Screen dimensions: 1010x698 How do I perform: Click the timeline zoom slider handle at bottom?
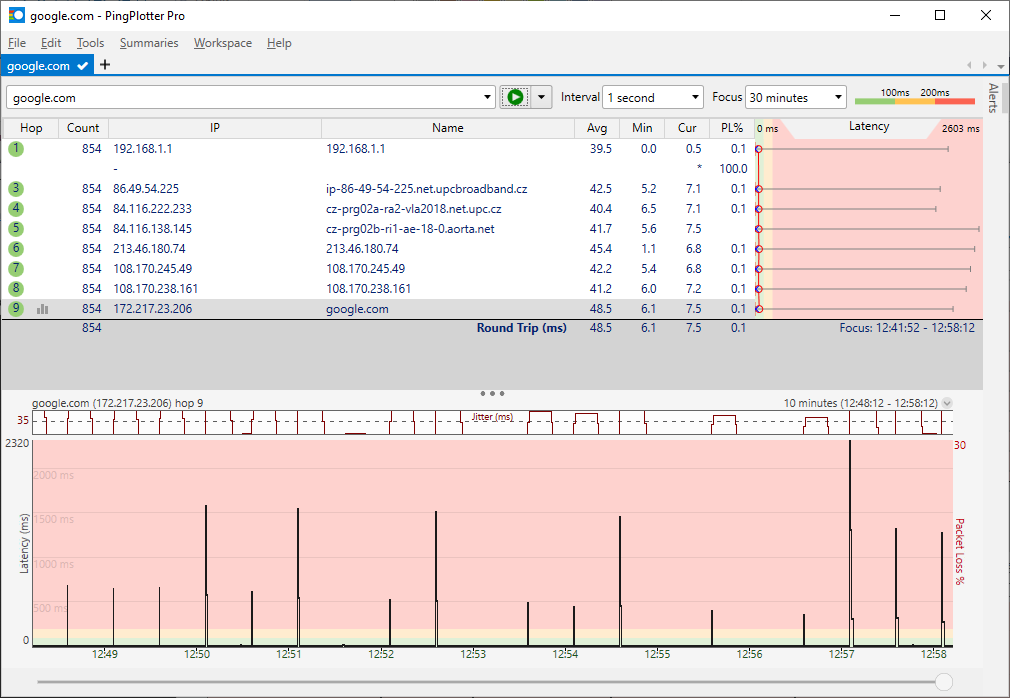pos(943,681)
